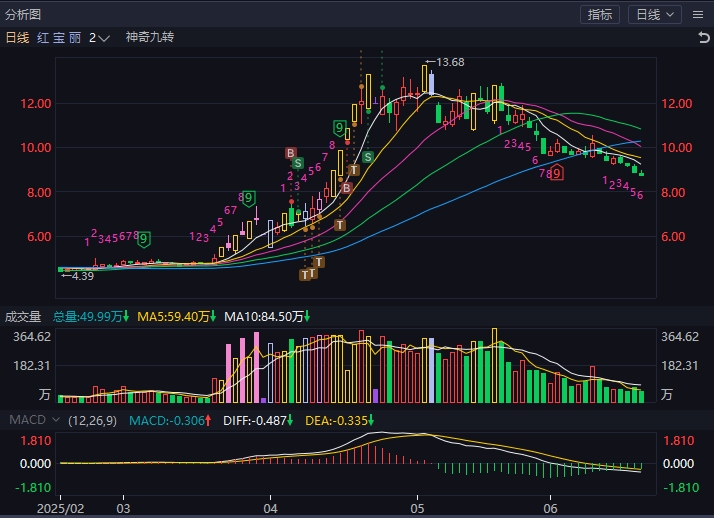The width and height of the screenshot is (714, 518).
Task: Click the red B marker above the green S
Action: (291, 153)
